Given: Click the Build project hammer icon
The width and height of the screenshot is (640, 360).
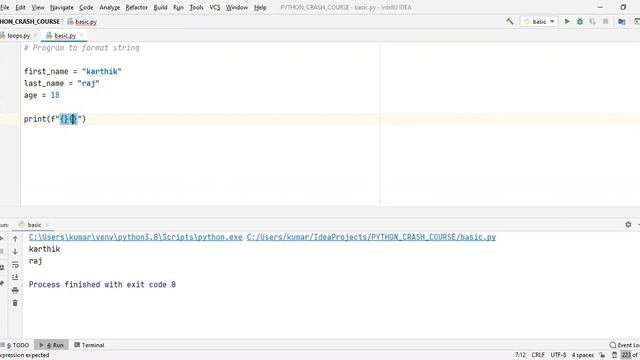Looking at the screenshot, I should point(510,21).
